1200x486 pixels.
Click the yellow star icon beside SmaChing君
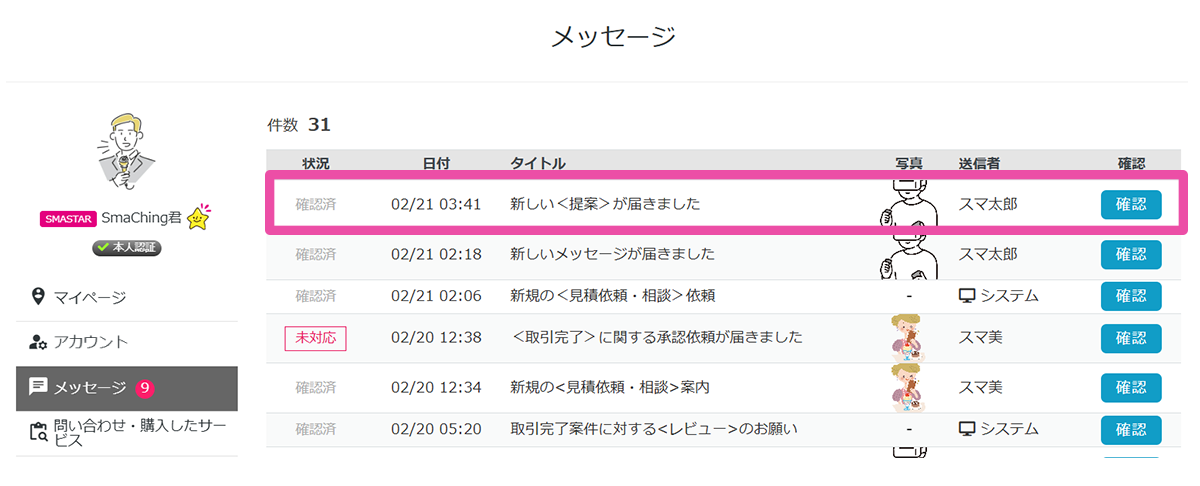199,218
